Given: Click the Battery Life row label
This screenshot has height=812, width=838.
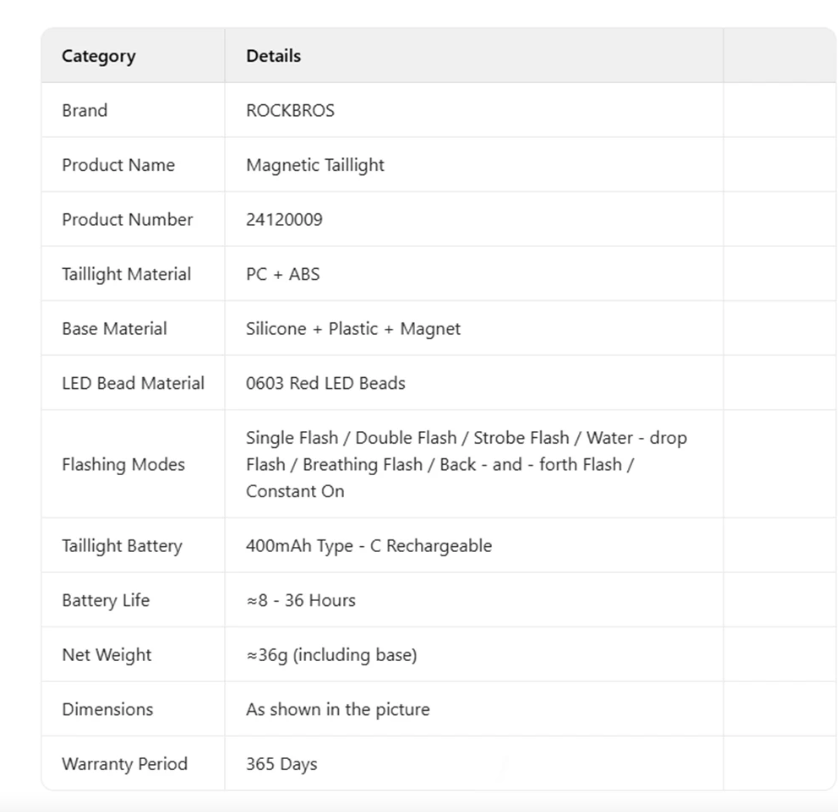Looking at the screenshot, I should pos(107,600).
